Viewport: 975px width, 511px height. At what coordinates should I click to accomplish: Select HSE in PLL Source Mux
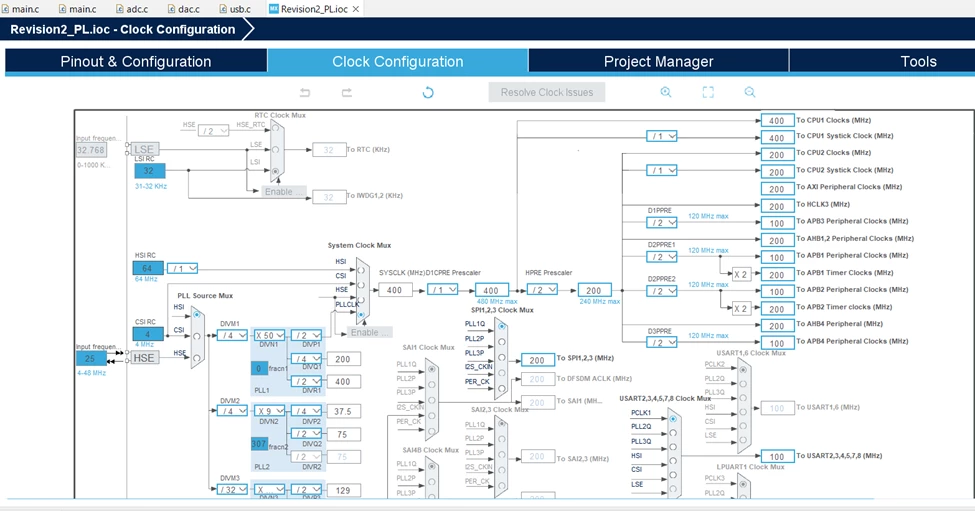(196, 357)
